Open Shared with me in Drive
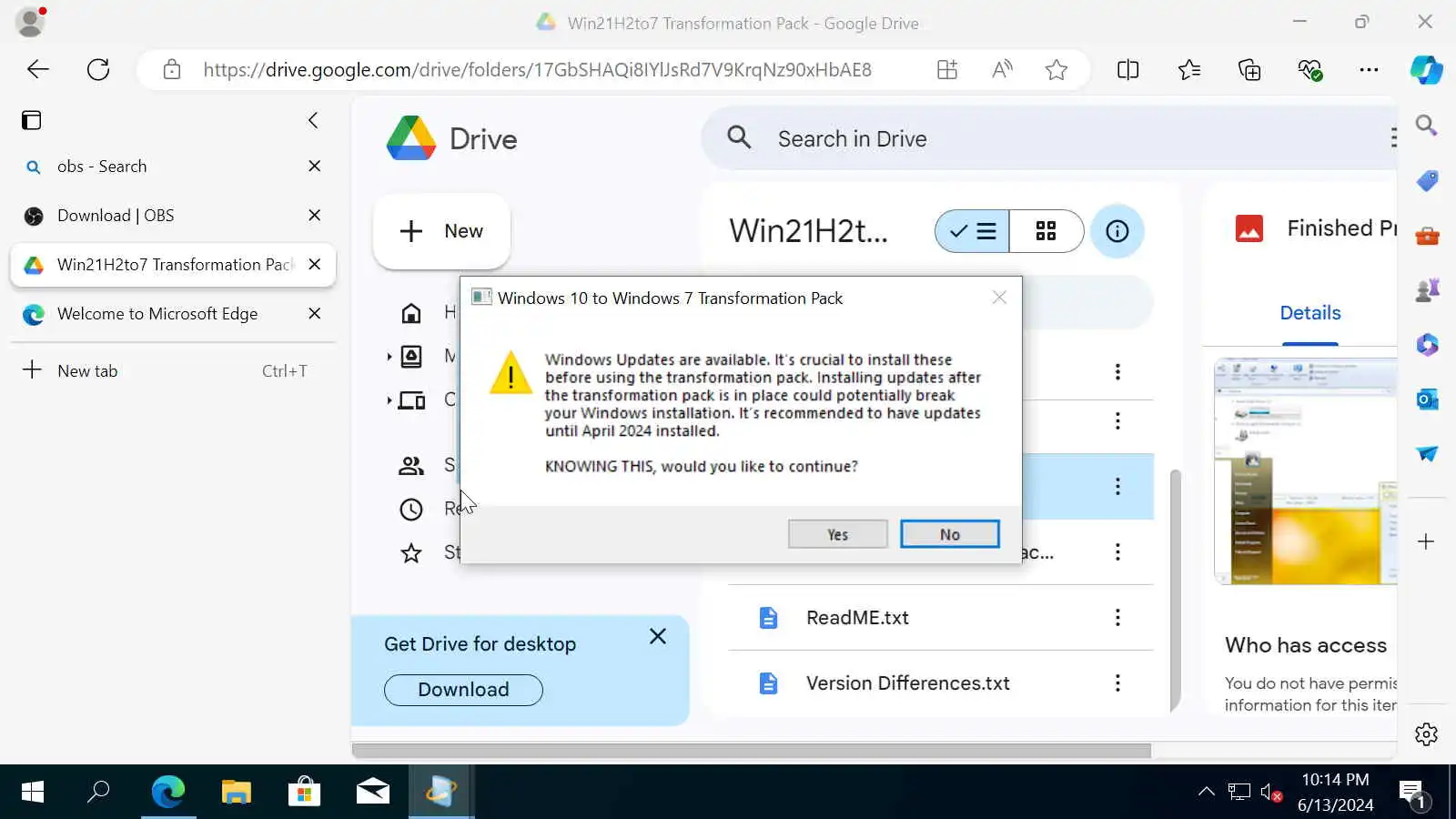 [x=411, y=466]
